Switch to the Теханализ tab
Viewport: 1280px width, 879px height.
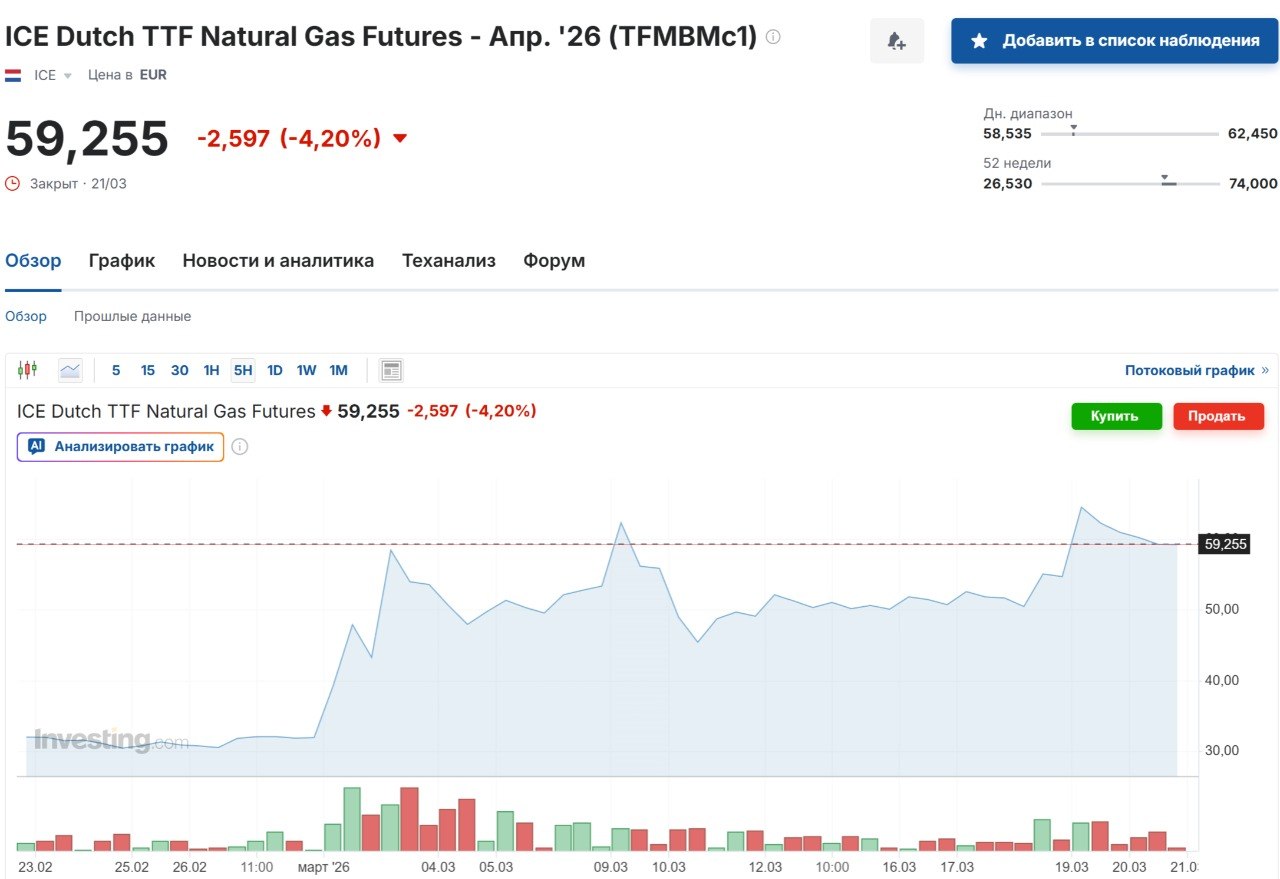click(x=448, y=261)
